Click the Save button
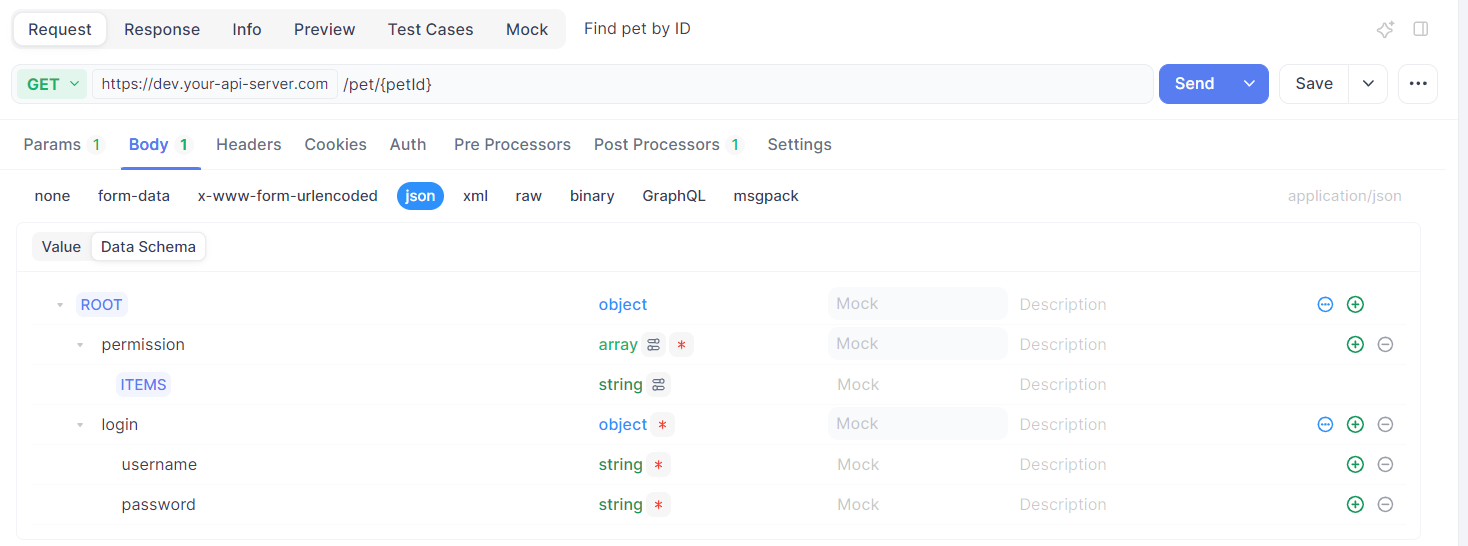 (1314, 84)
